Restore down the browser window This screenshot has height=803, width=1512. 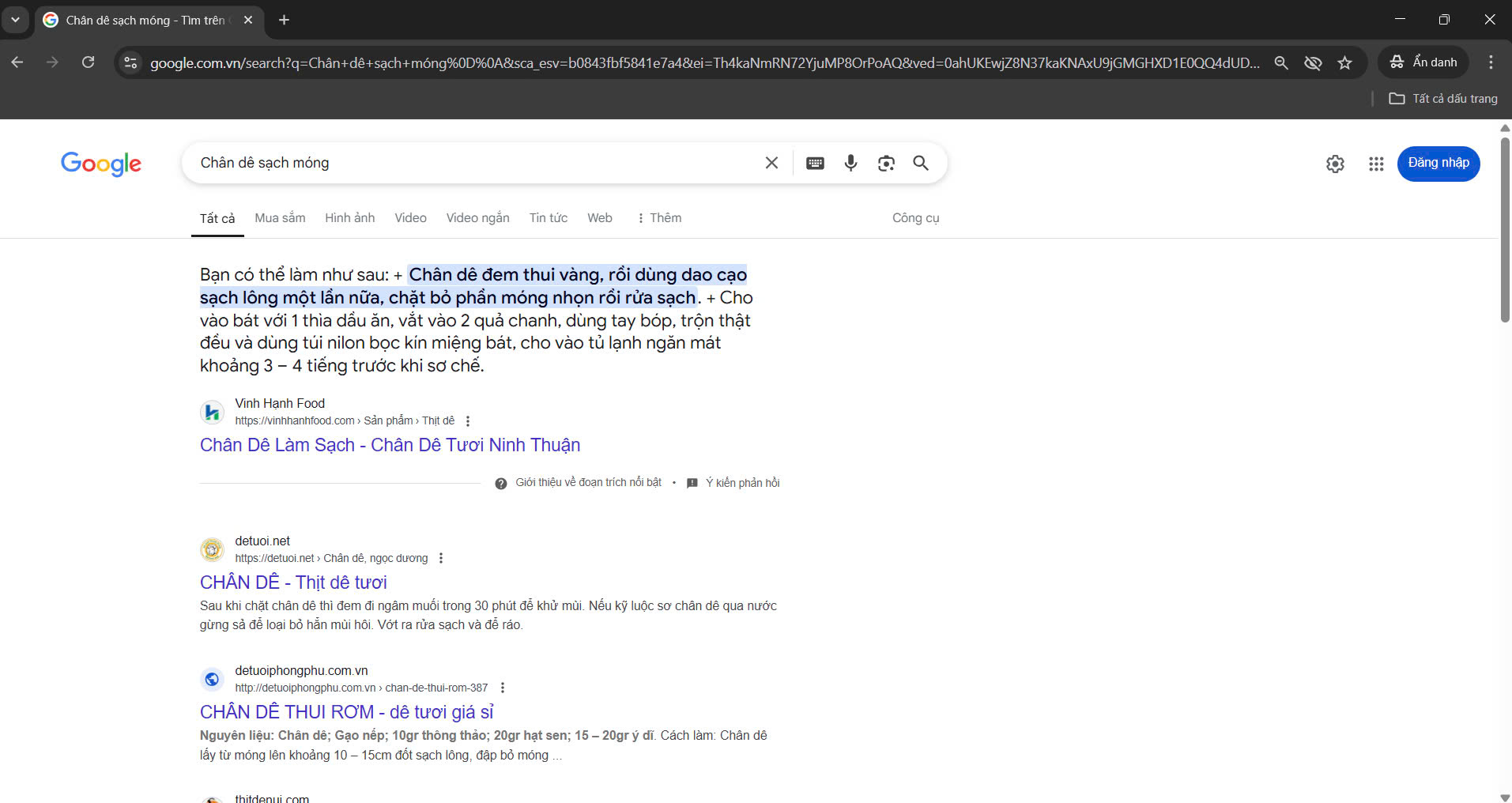[x=1444, y=19]
